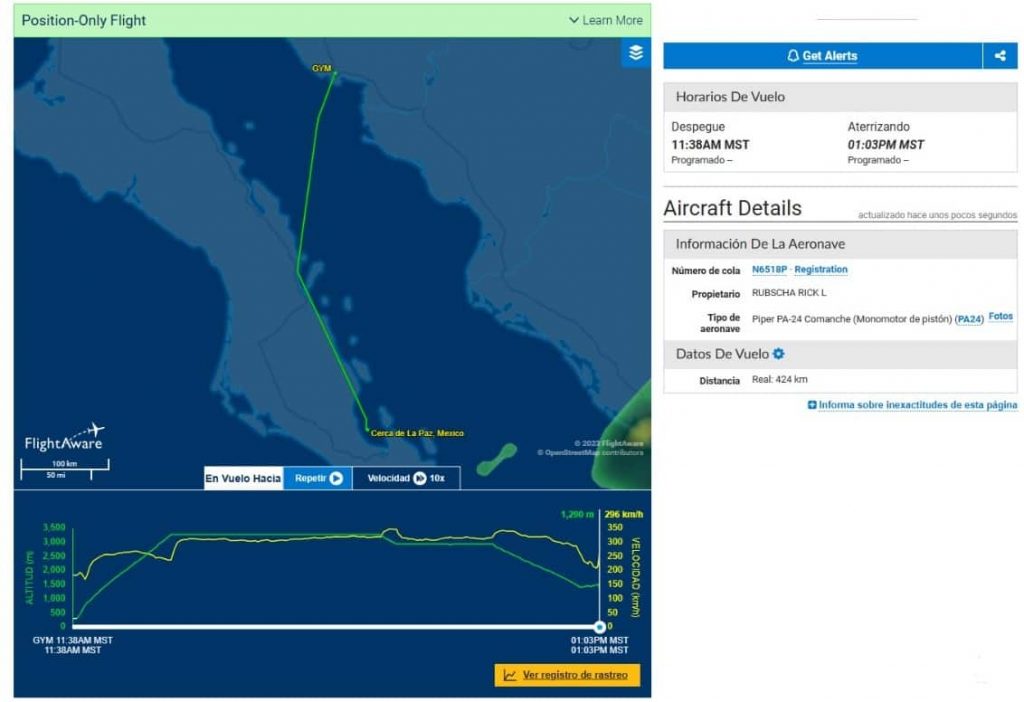Click the plus icon beside Informa sobre inexactitudes
Screen dimensions: 1024x702
[x=812, y=405]
